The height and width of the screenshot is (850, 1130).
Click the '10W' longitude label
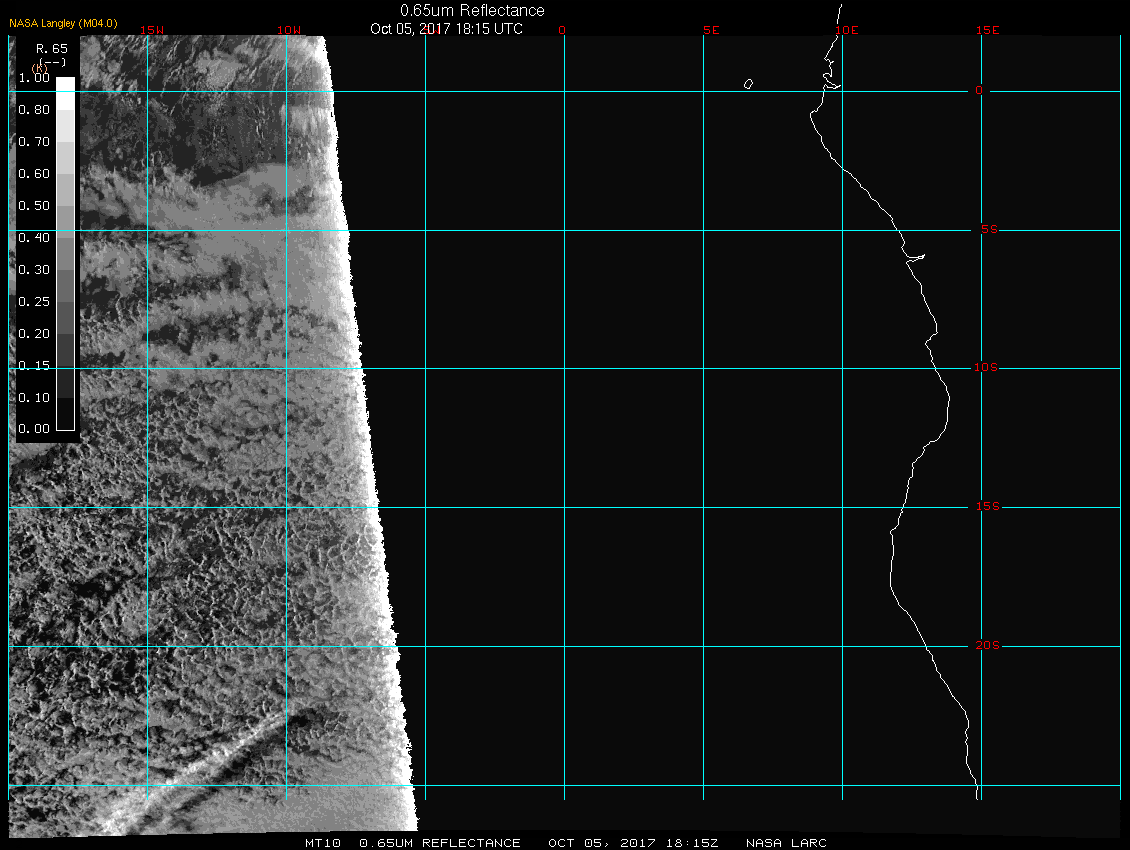[289, 30]
